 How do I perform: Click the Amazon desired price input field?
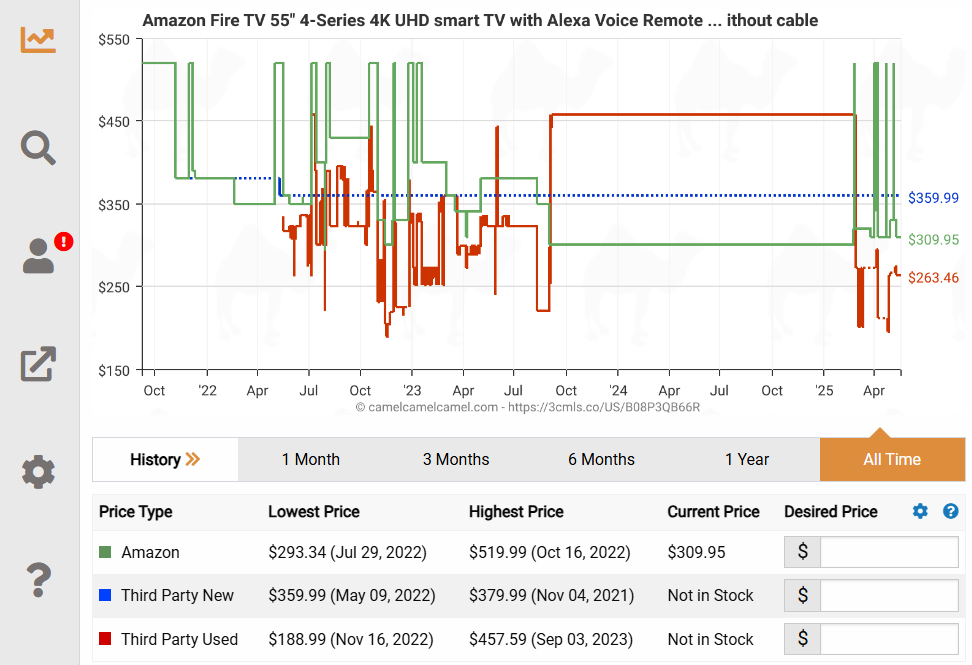tap(888, 552)
